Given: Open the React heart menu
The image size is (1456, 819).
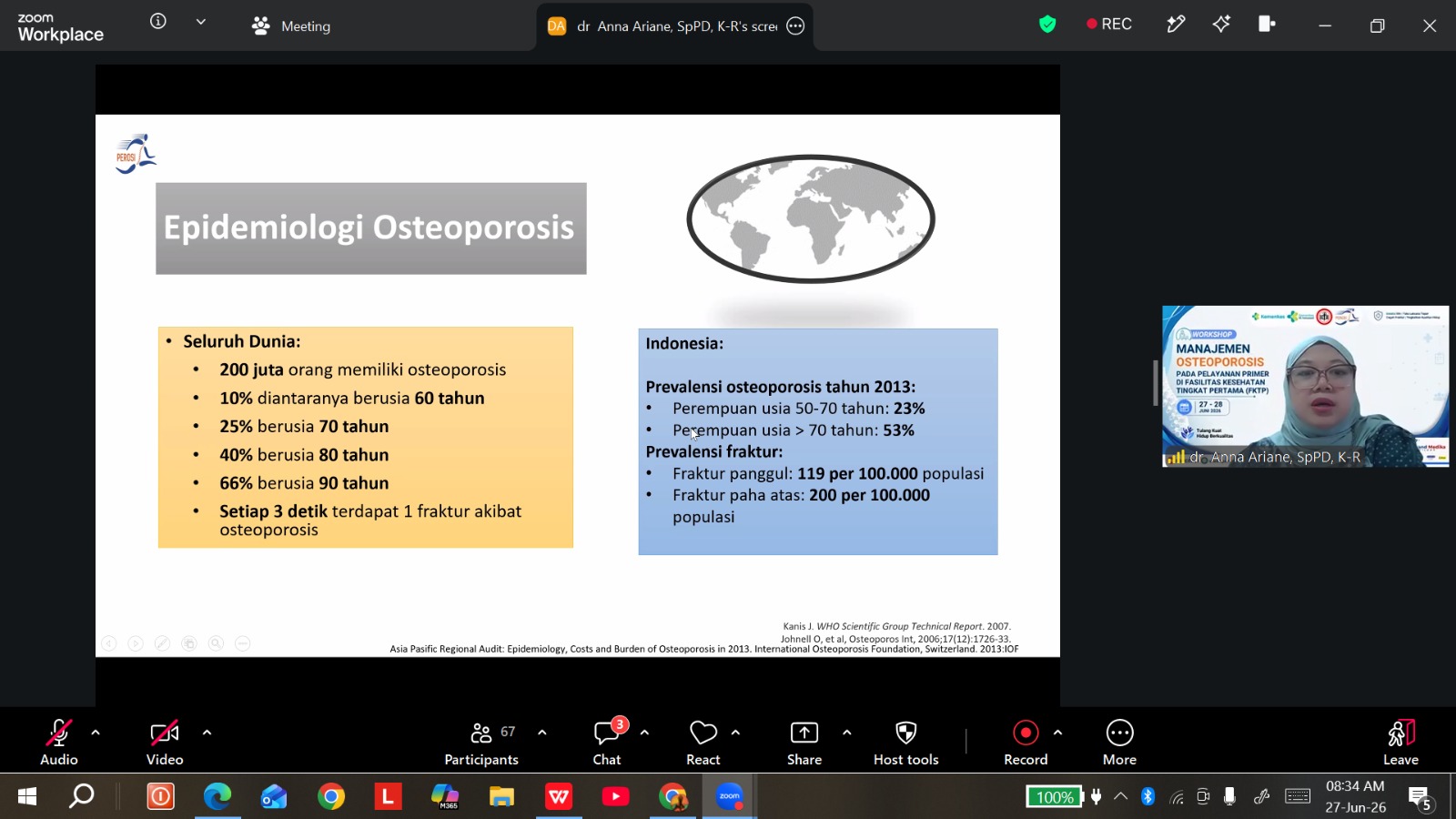Looking at the screenshot, I should (x=703, y=743).
